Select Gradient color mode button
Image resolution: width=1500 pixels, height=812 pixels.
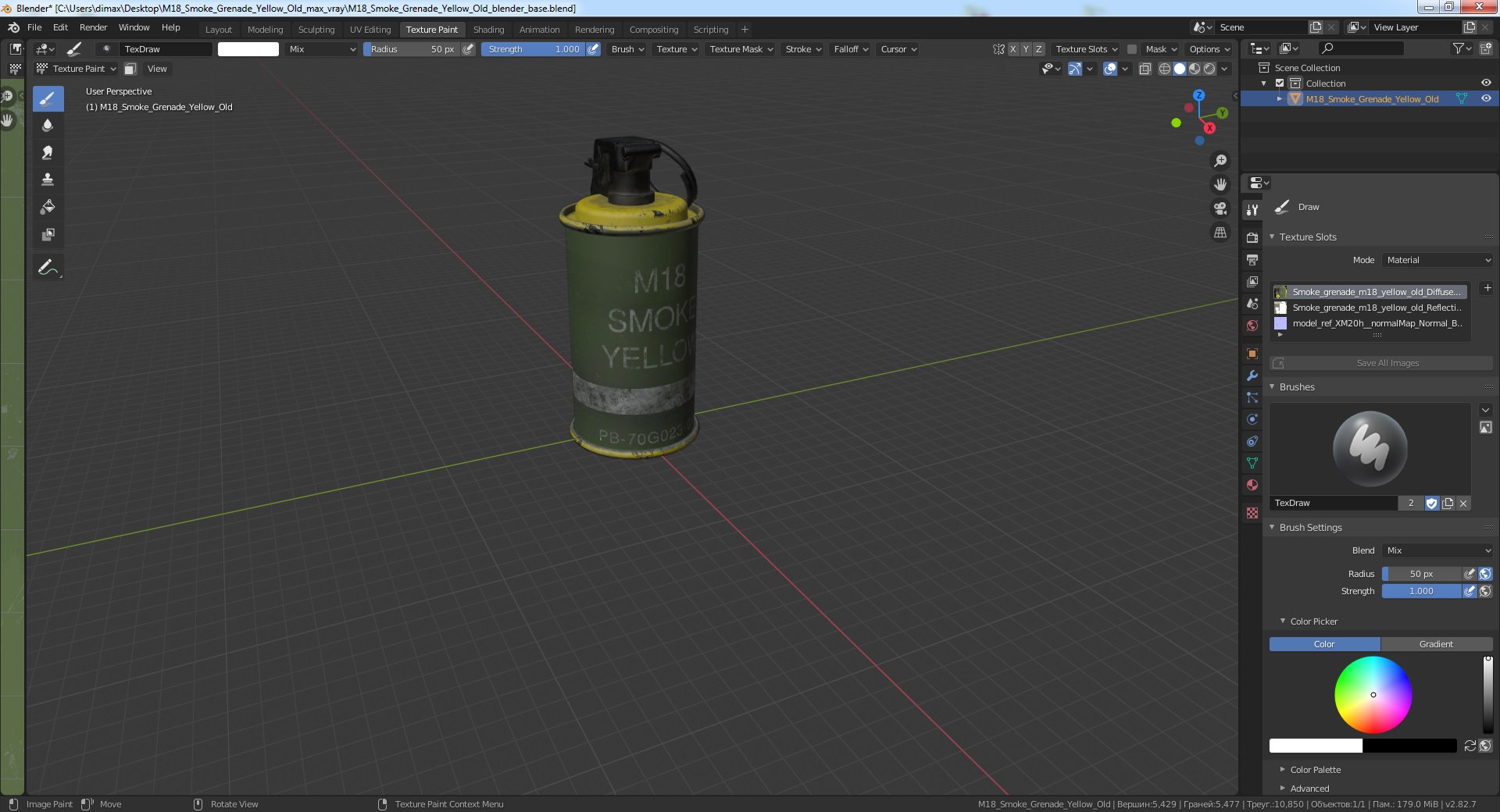tap(1436, 644)
